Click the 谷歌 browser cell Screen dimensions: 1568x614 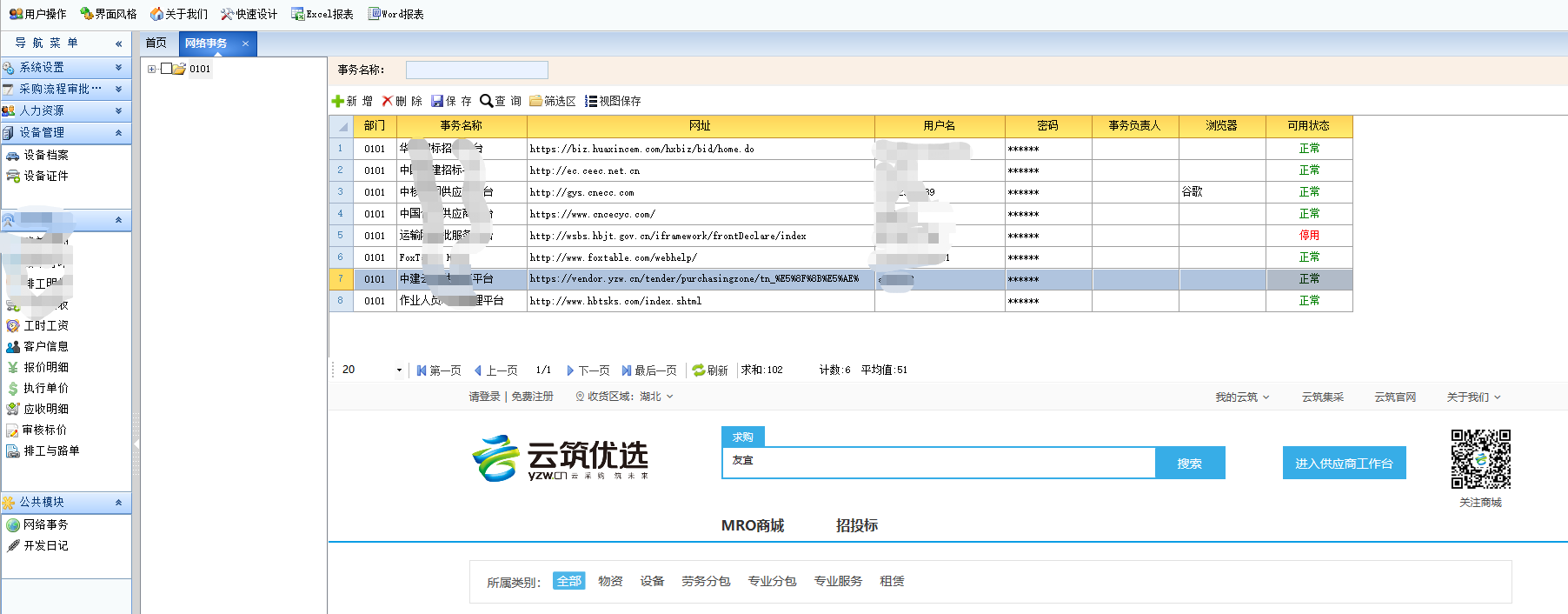pos(1222,192)
